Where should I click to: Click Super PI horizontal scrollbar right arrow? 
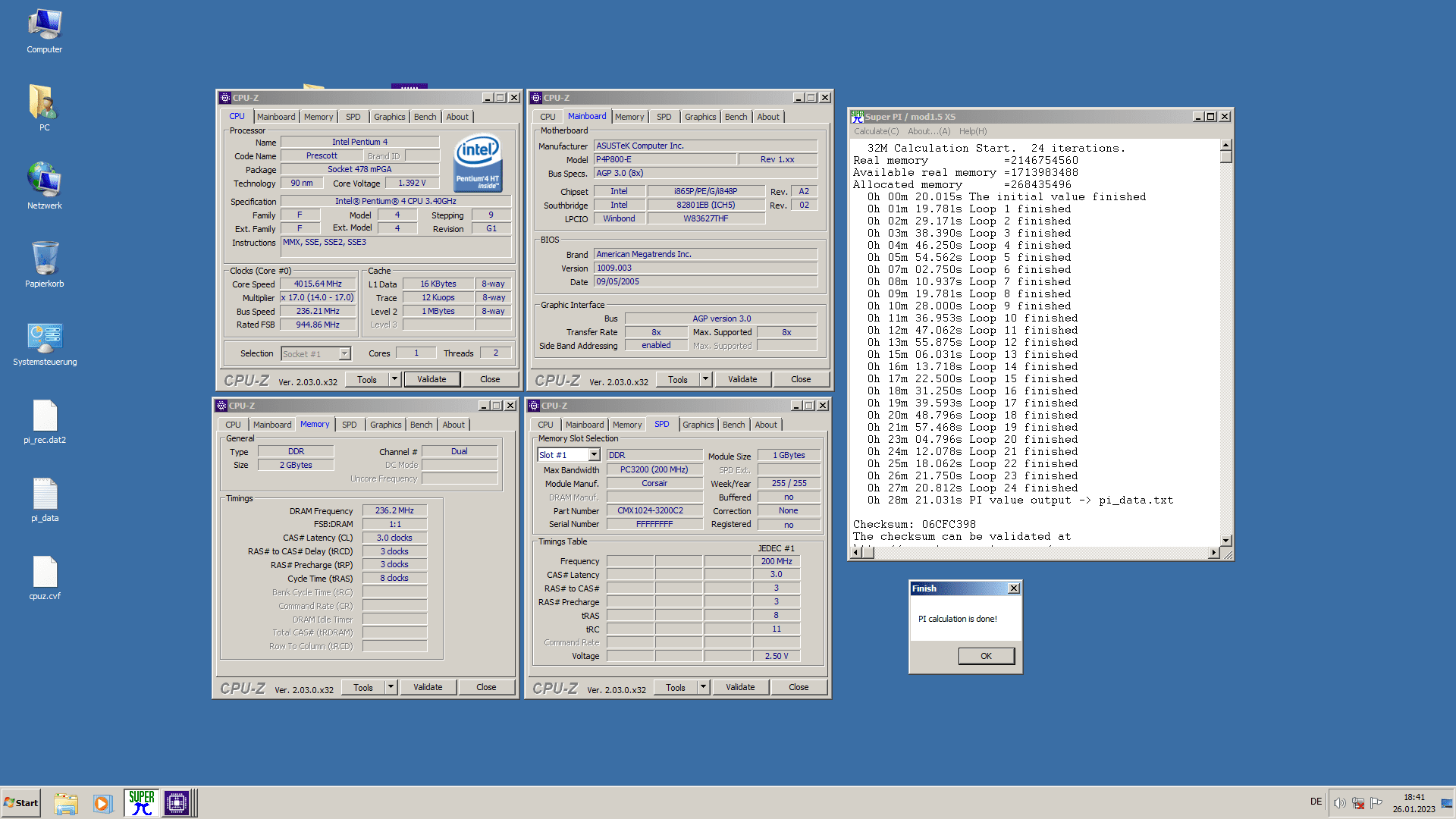click(x=1214, y=552)
